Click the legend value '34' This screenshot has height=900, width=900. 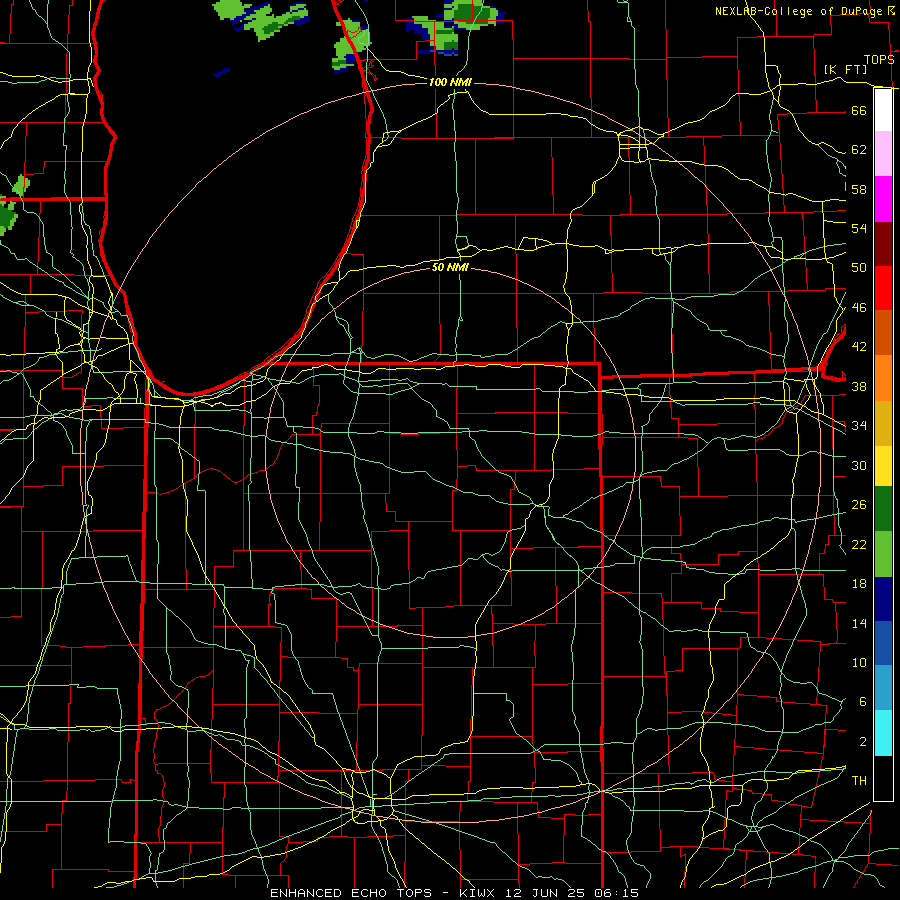click(x=859, y=426)
